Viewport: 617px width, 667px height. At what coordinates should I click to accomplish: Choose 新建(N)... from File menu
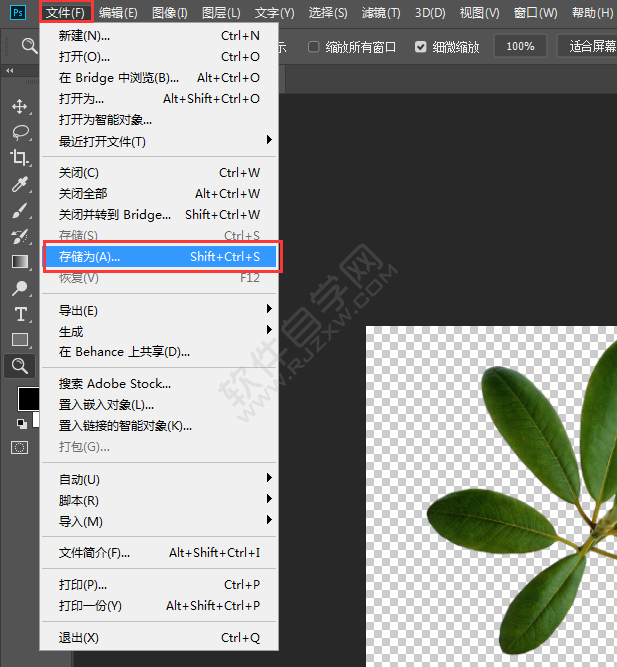click(x=159, y=36)
